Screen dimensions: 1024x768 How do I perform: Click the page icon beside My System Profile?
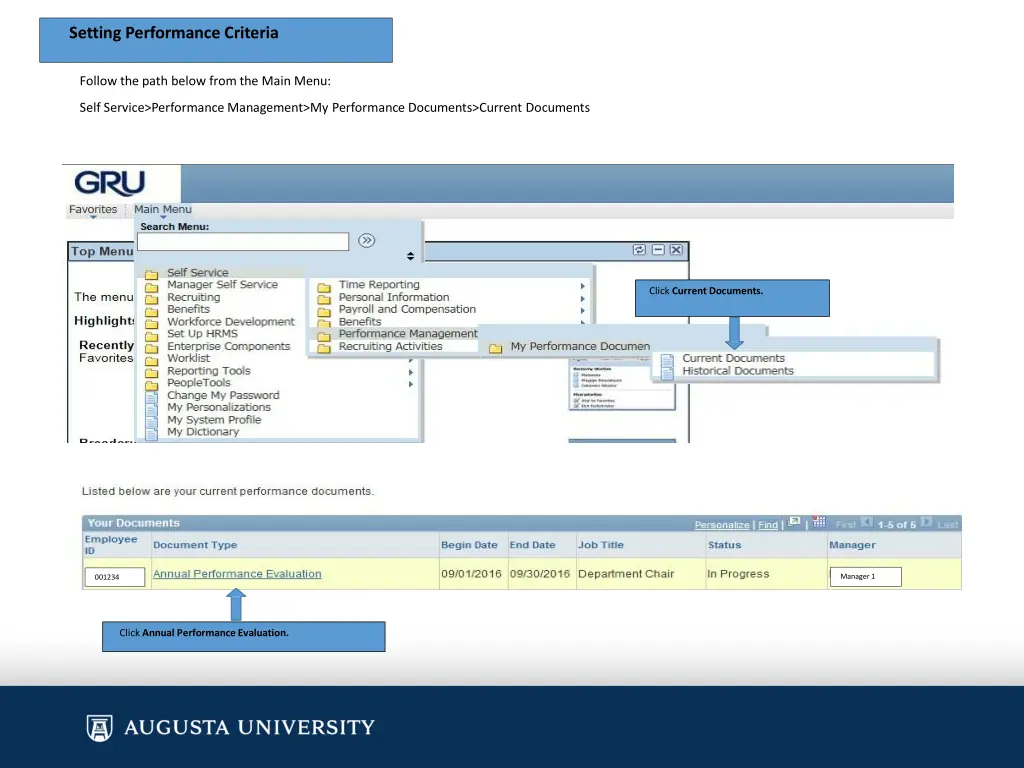click(152, 422)
